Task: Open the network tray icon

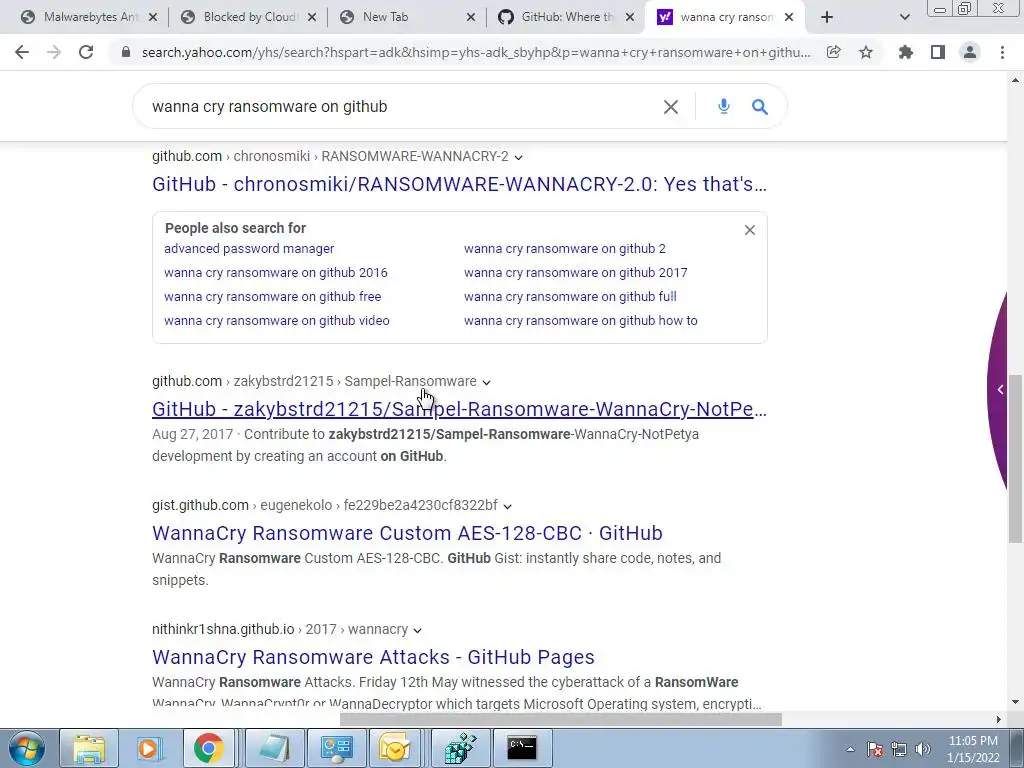Action: coord(899,749)
